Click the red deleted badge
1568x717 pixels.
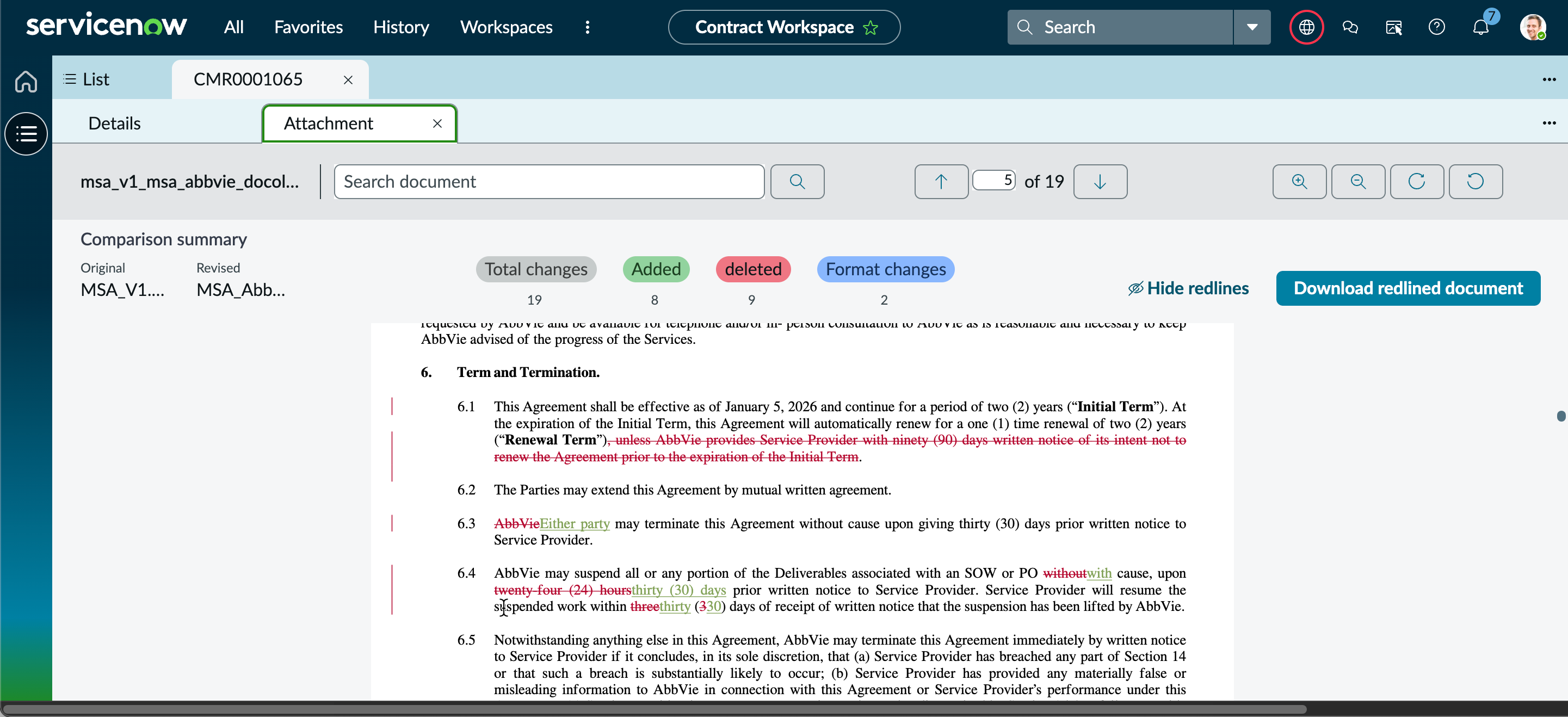coord(753,269)
